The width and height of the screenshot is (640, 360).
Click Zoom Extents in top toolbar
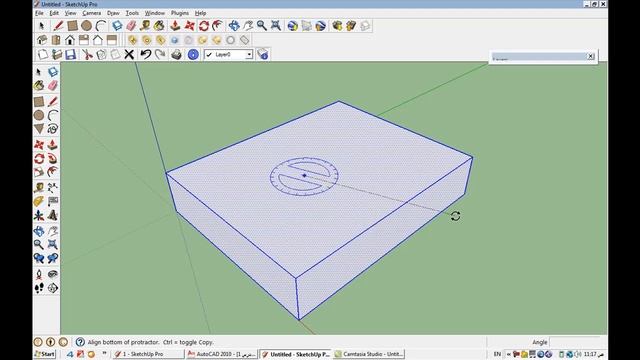click(x=276, y=26)
